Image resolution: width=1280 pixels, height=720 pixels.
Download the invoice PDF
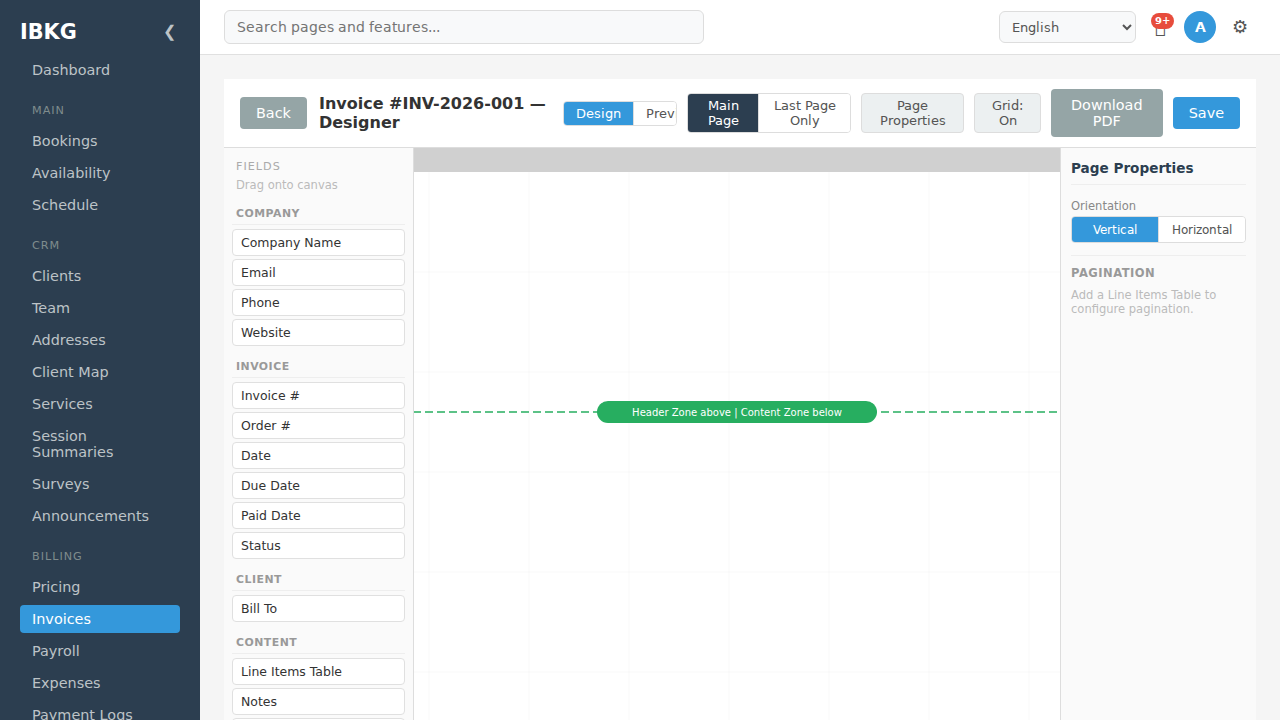[x=1106, y=113]
